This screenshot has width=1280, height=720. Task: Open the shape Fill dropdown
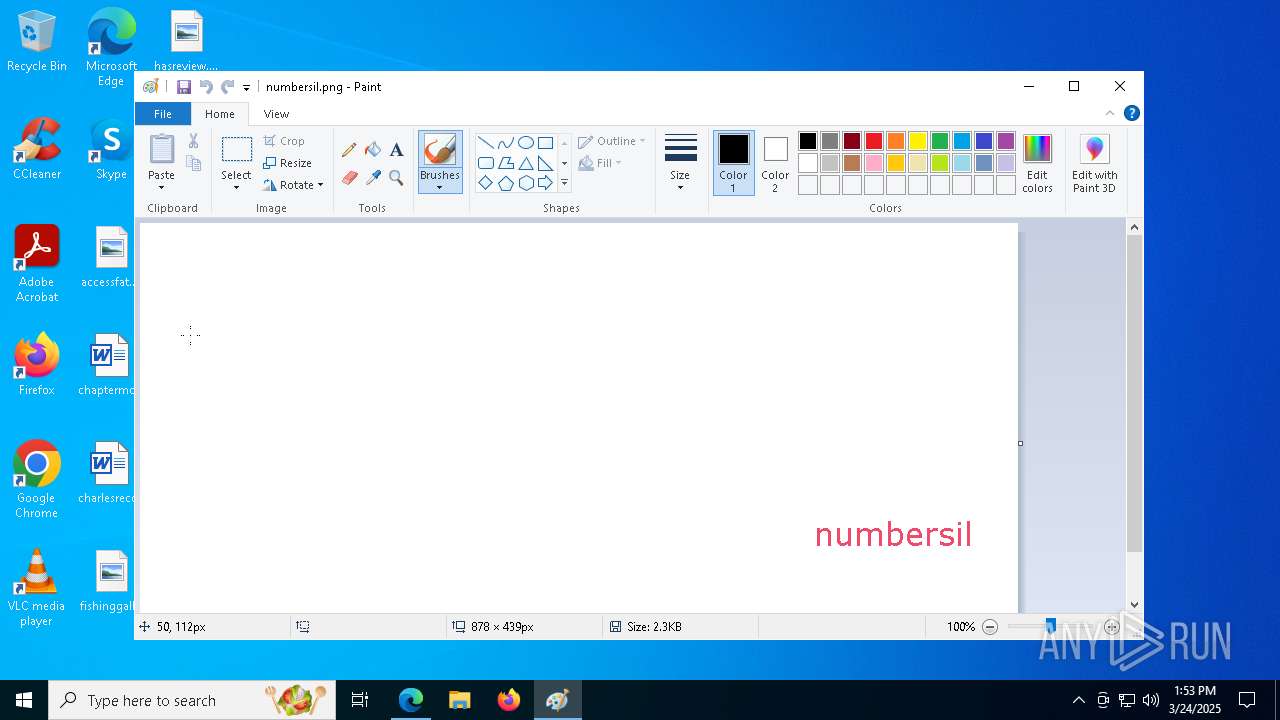tap(600, 163)
